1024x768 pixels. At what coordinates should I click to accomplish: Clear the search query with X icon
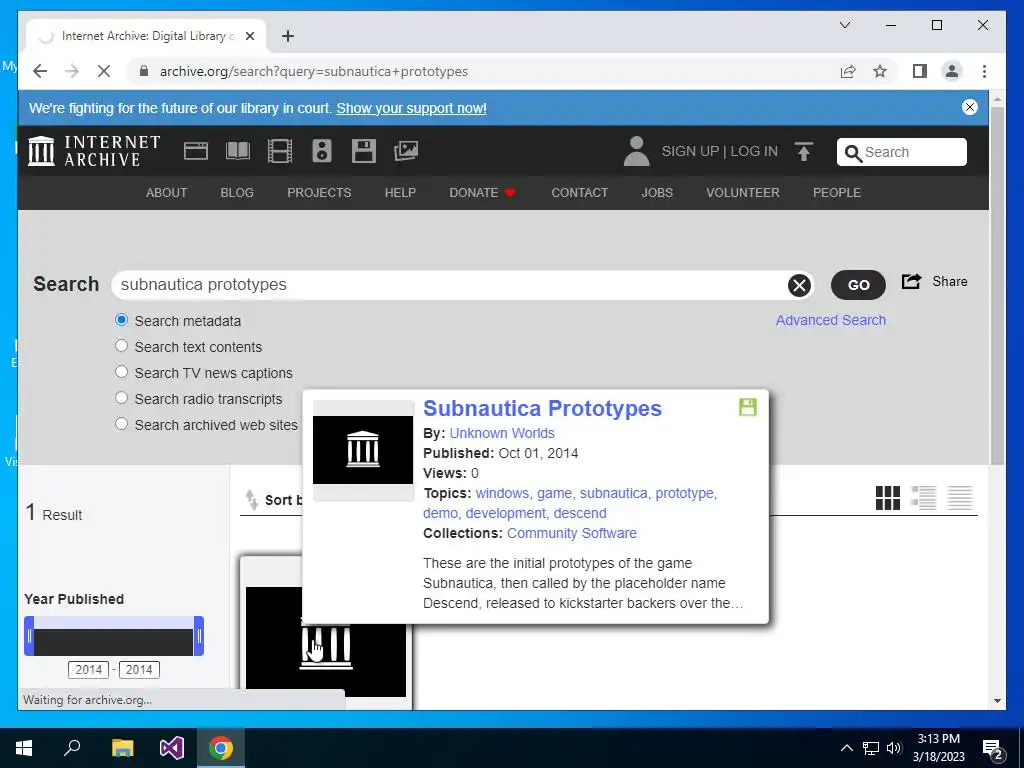point(799,285)
